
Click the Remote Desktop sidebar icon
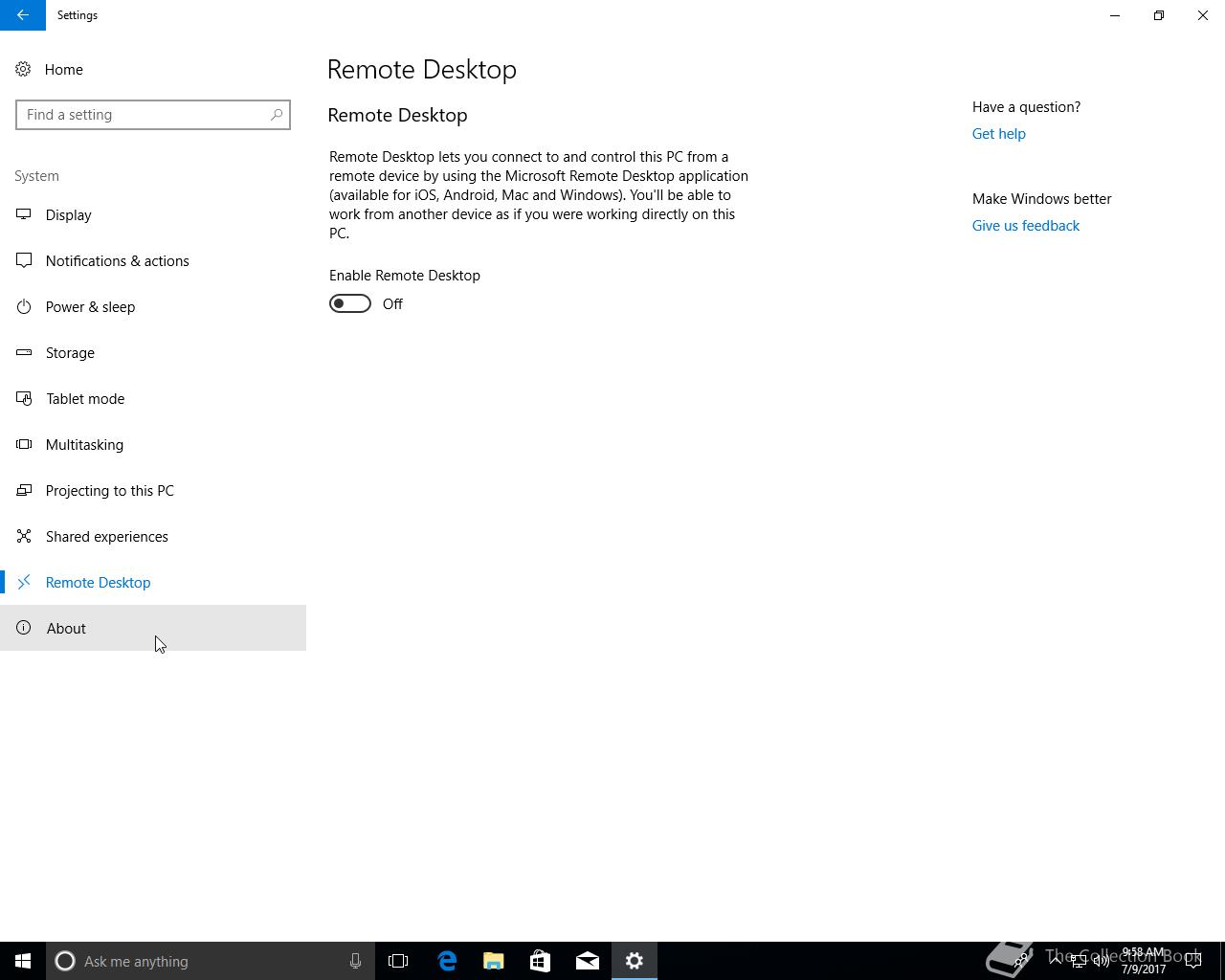[24, 582]
